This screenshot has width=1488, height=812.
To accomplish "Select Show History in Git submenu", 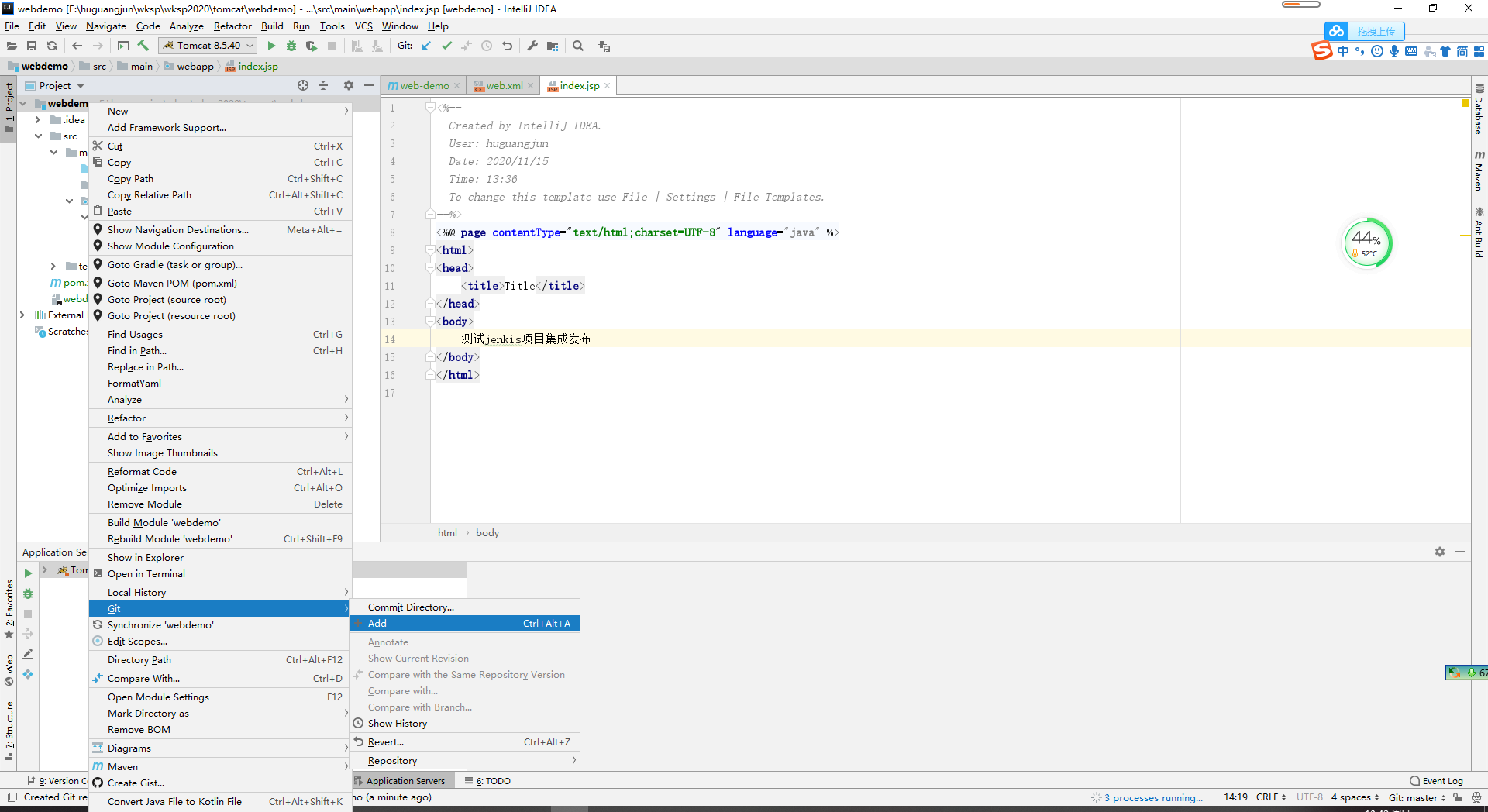I will (x=464, y=723).
